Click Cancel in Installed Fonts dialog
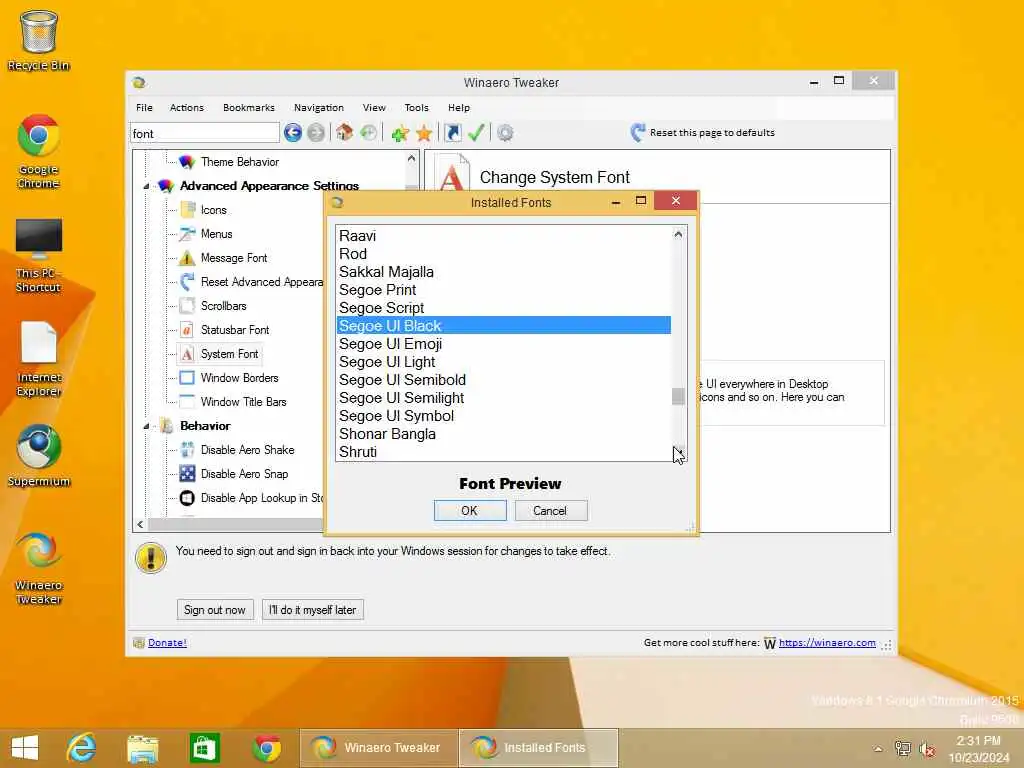1024x768 pixels. pyautogui.click(x=550, y=511)
